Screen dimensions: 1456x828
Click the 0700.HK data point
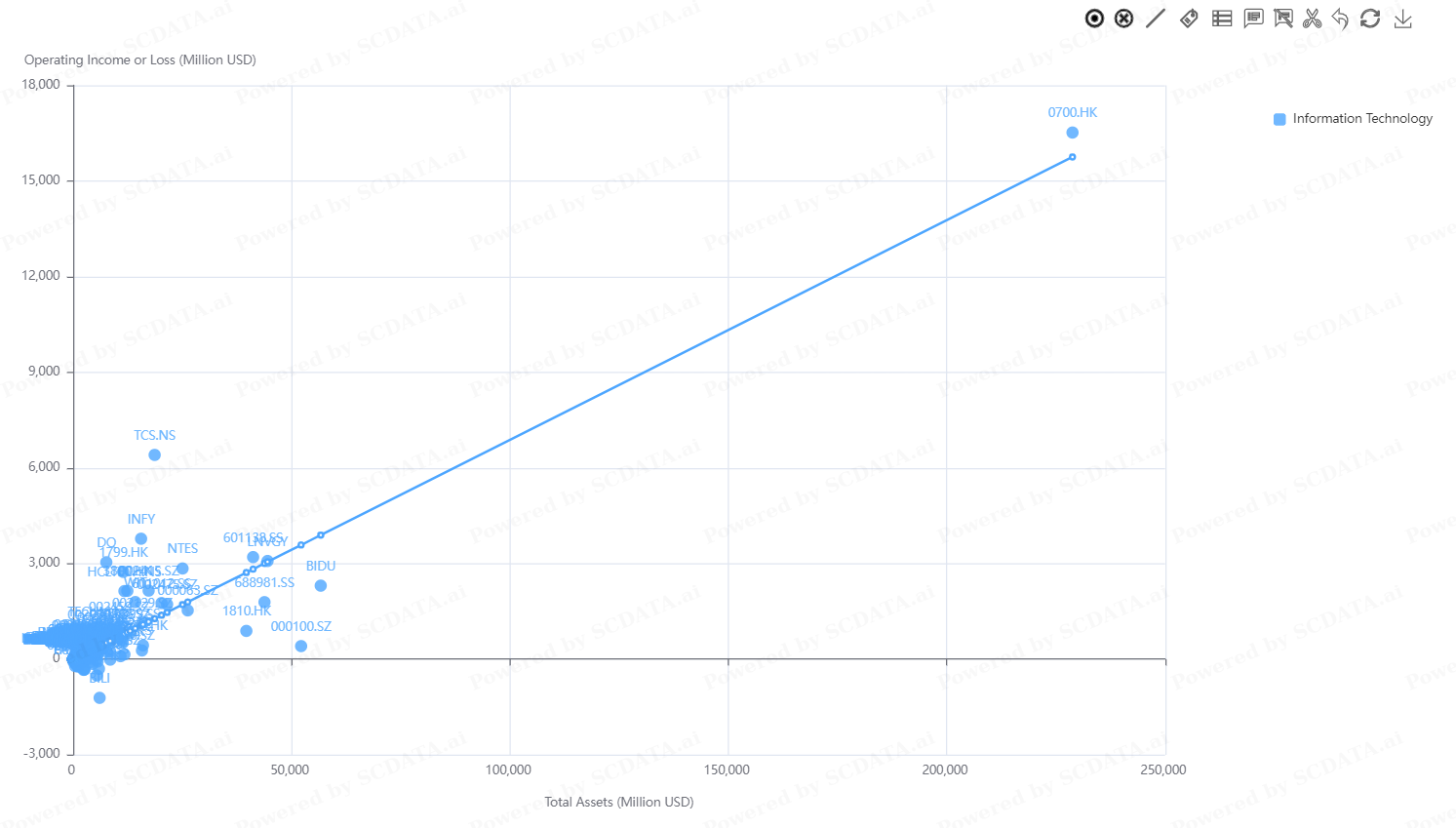[1073, 133]
